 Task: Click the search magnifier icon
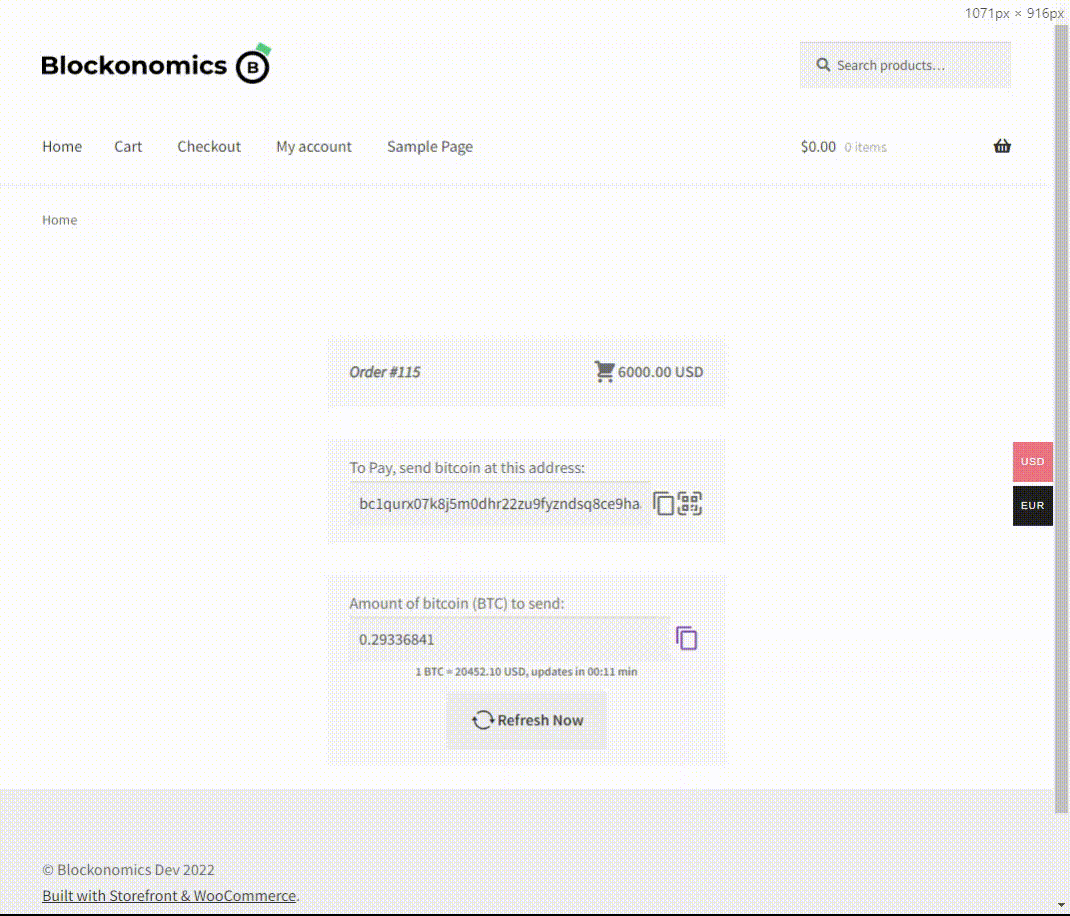pos(823,65)
